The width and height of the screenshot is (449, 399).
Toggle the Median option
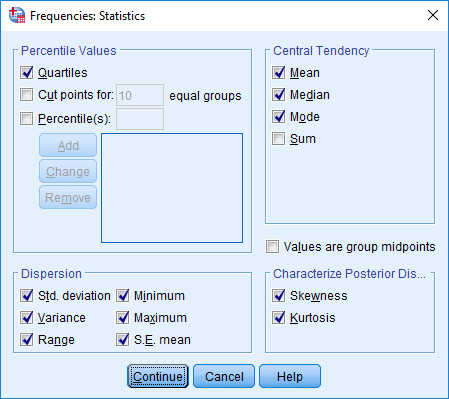coord(279,95)
